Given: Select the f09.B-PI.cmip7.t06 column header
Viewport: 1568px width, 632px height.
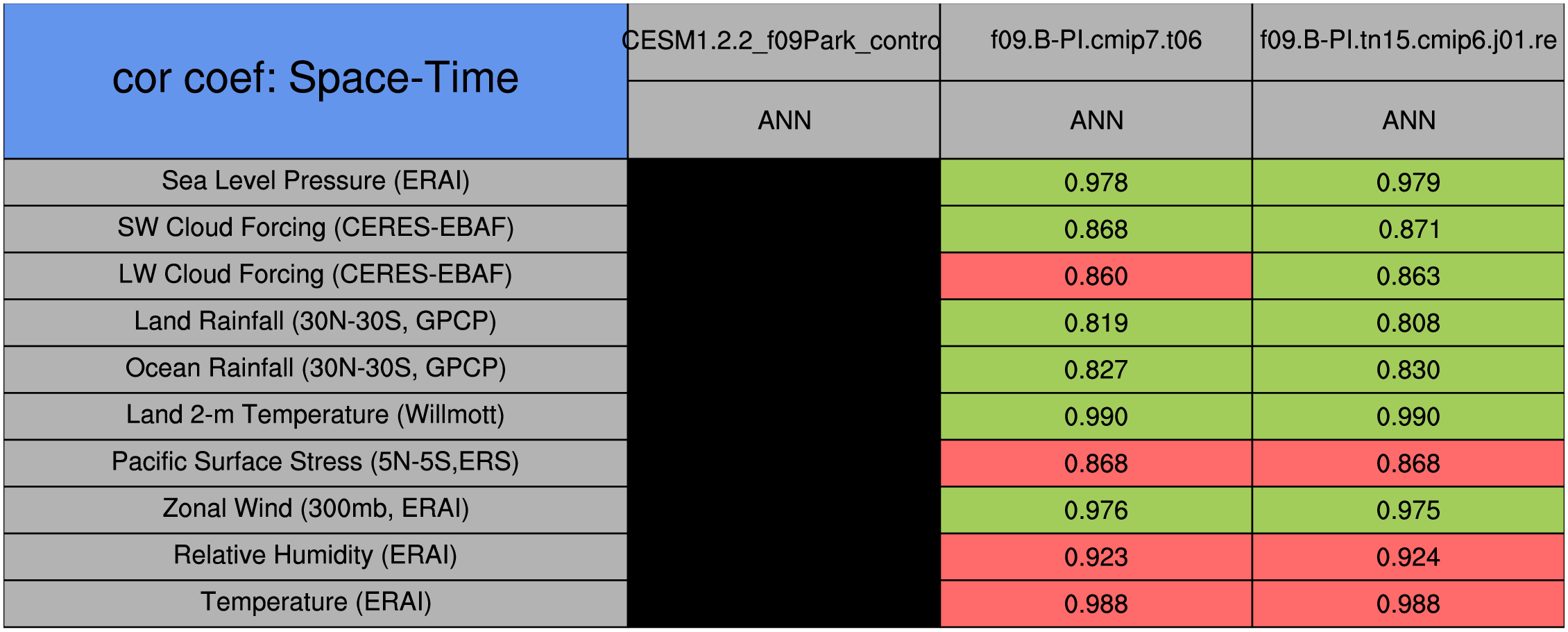Looking at the screenshot, I should [x=1096, y=42].
